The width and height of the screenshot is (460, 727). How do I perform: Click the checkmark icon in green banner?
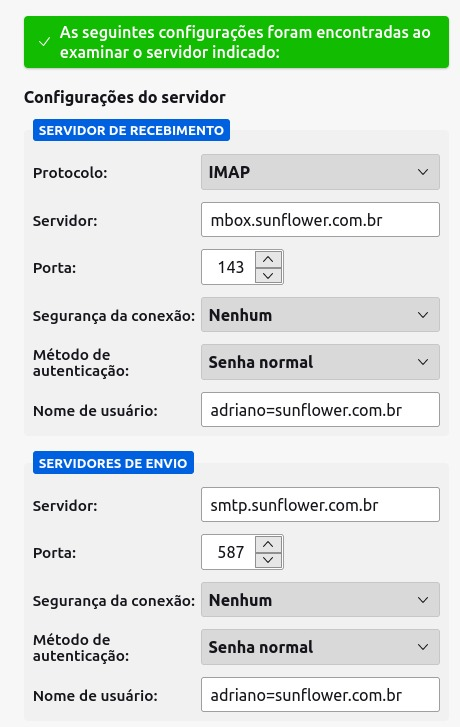point(45,42)
